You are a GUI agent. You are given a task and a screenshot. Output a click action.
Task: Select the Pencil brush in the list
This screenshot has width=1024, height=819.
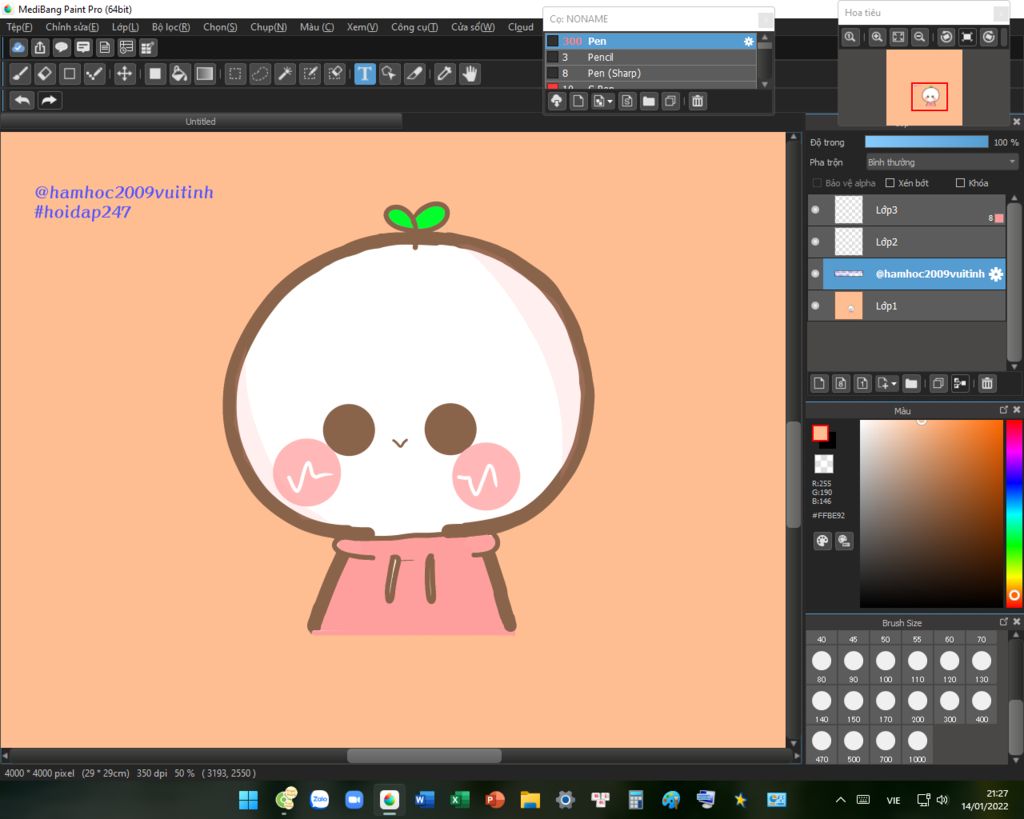650,57
